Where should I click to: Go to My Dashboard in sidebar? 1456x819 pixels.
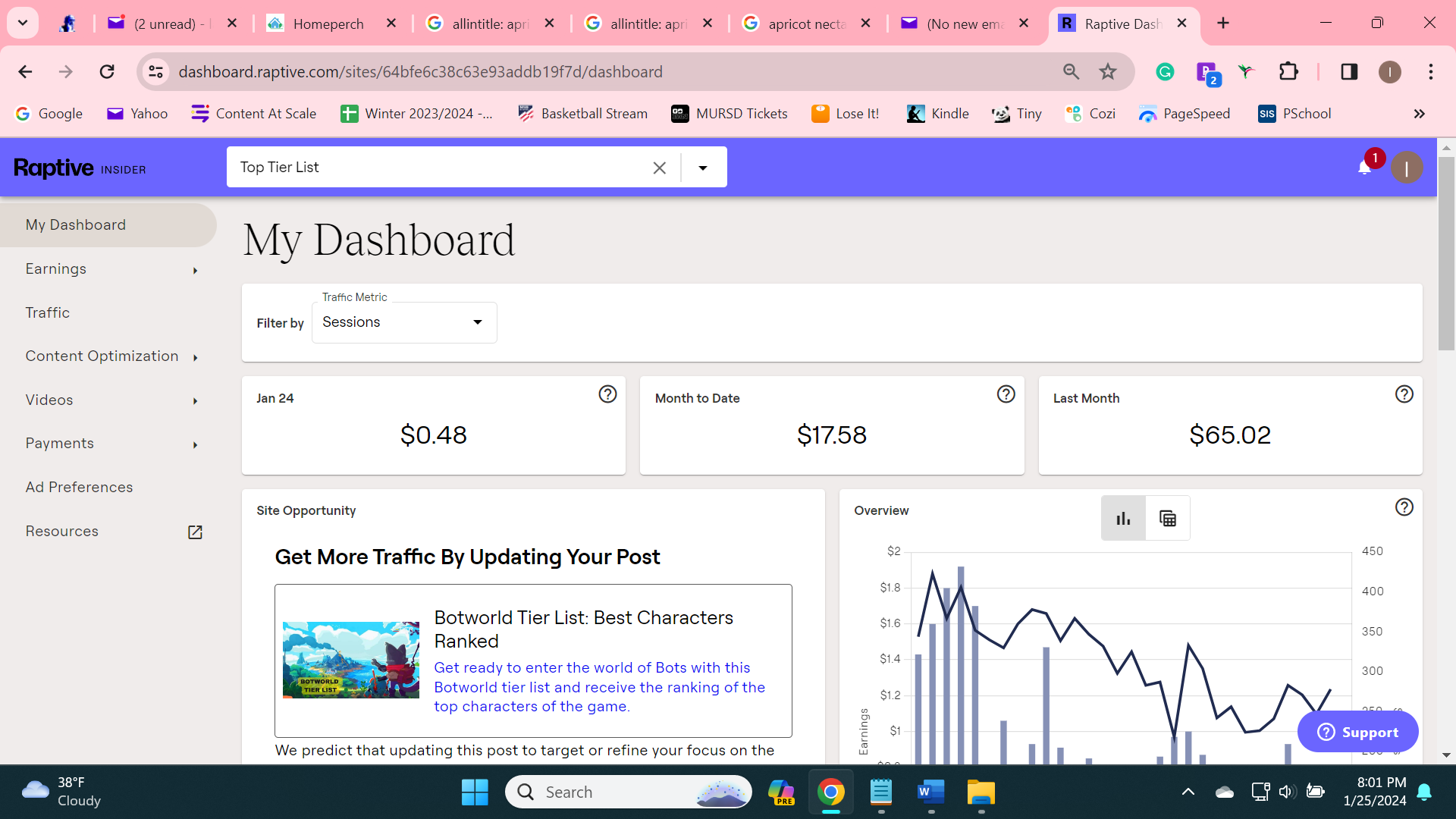pos(108,225)
